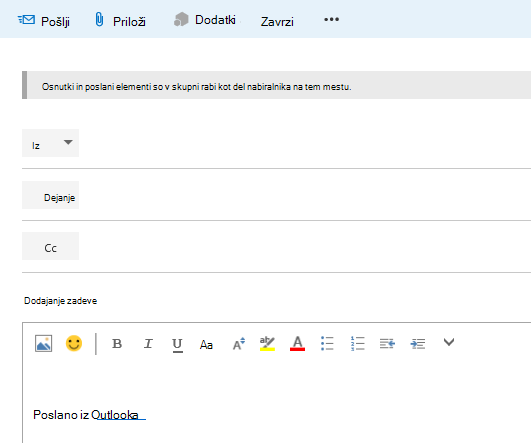Apply yellow text highlight color
The height and width of the screenshot is (443, 531).
(267, 343)
